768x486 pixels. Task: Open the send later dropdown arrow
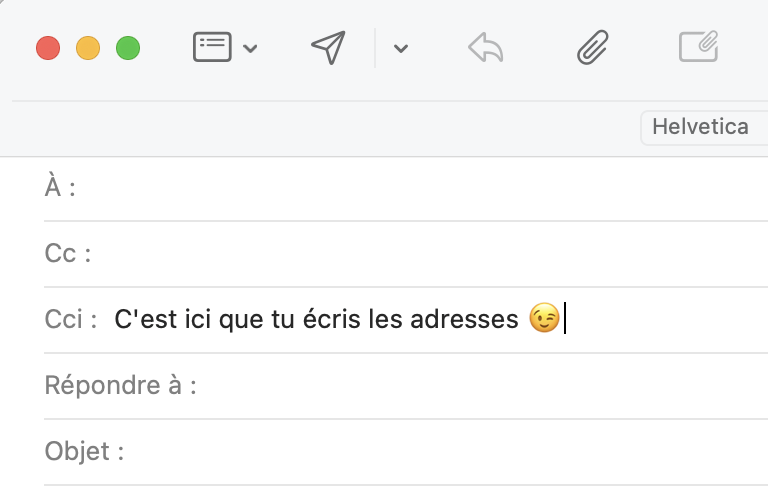(x=401, y=48)
